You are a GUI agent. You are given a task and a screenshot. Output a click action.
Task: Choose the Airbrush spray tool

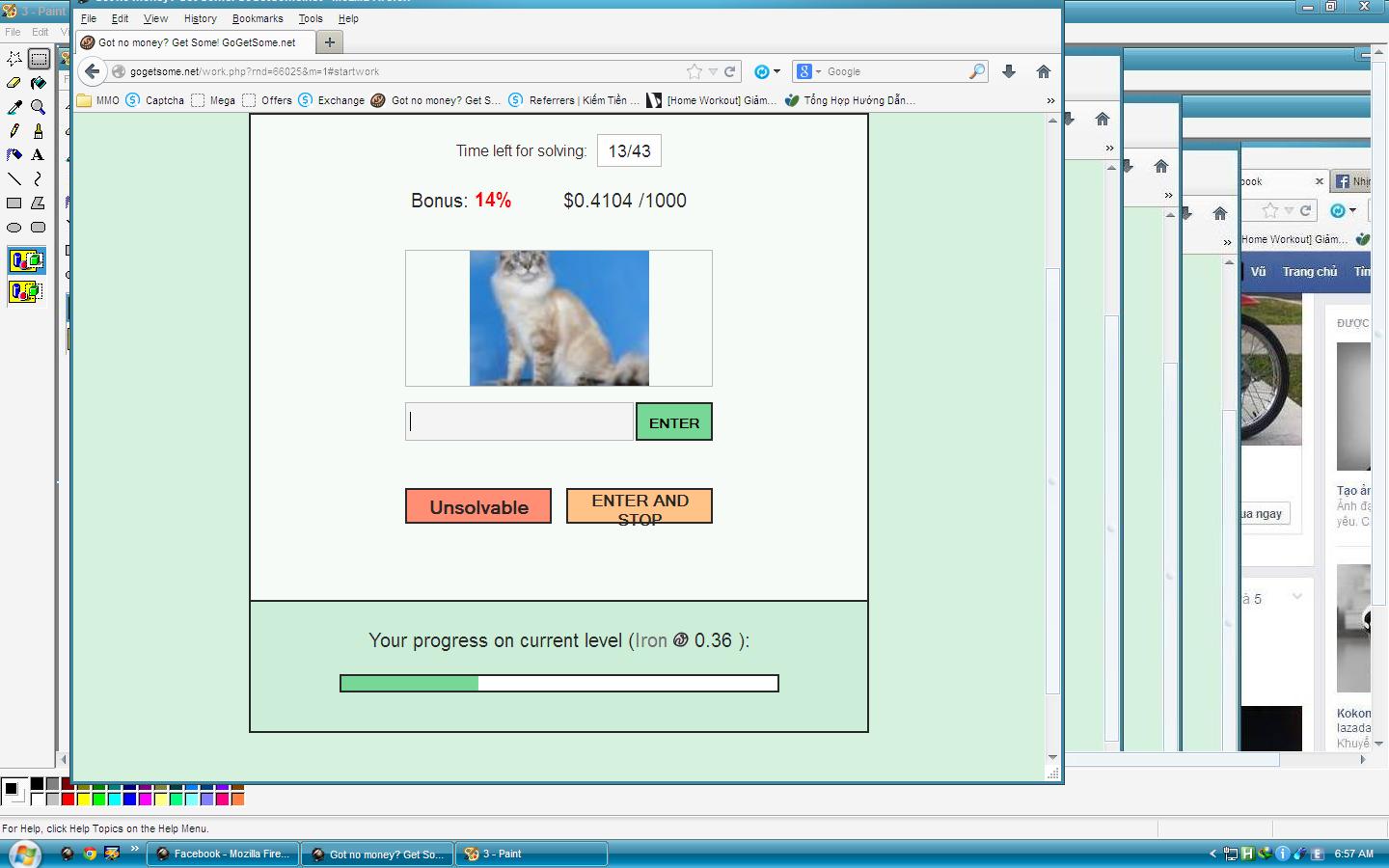(14, 154)
